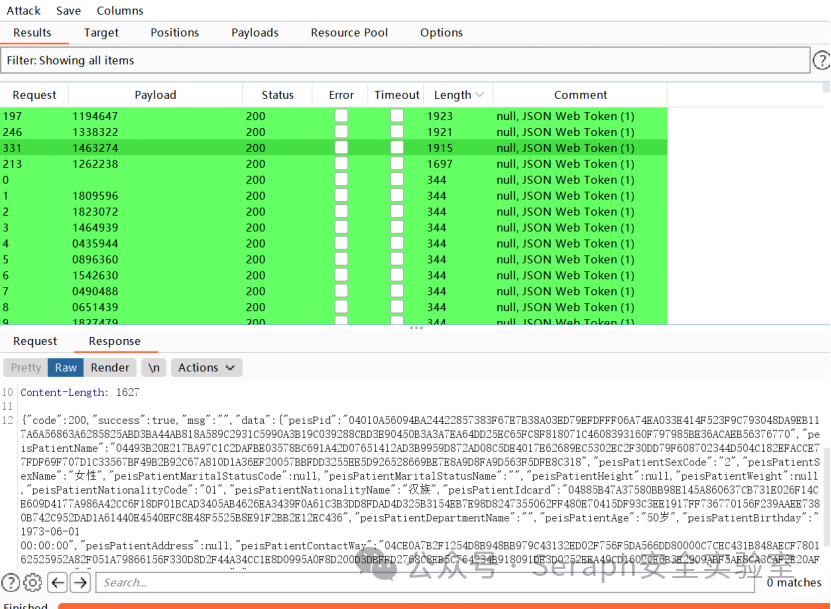Select the Pretty view button
Screen dimensions: 831x609
pyautogui.click(x=25, y=367)
